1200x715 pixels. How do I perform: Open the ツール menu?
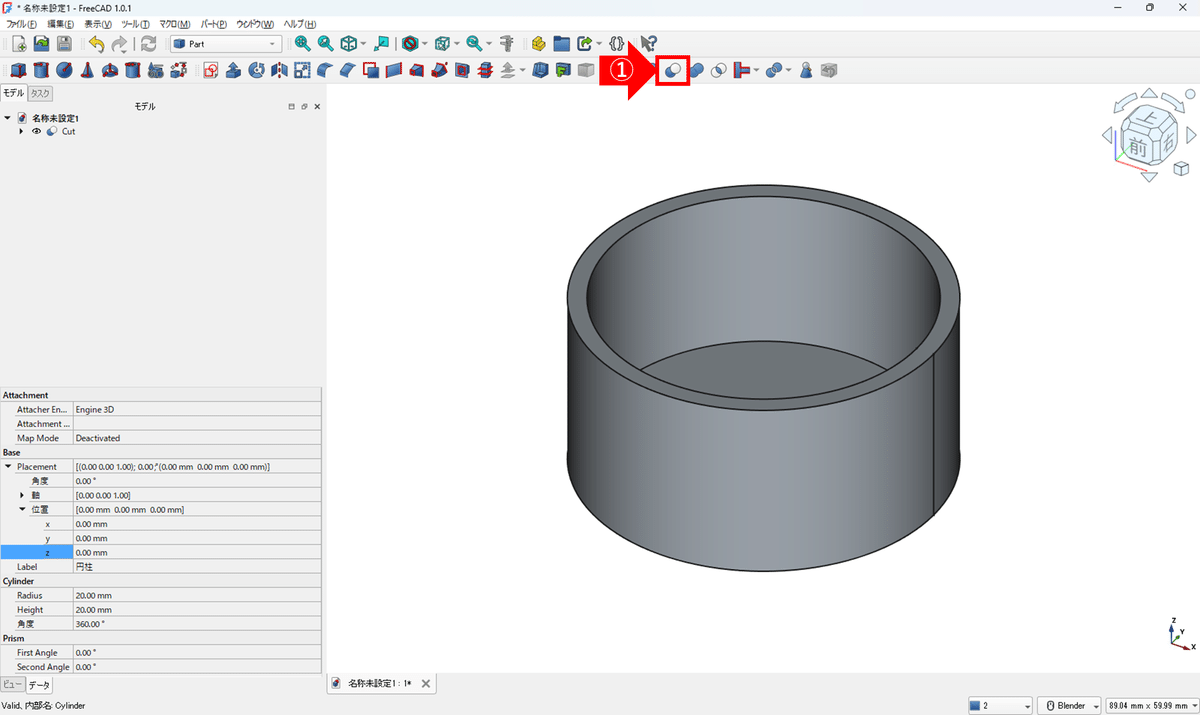tap(136, 24)
